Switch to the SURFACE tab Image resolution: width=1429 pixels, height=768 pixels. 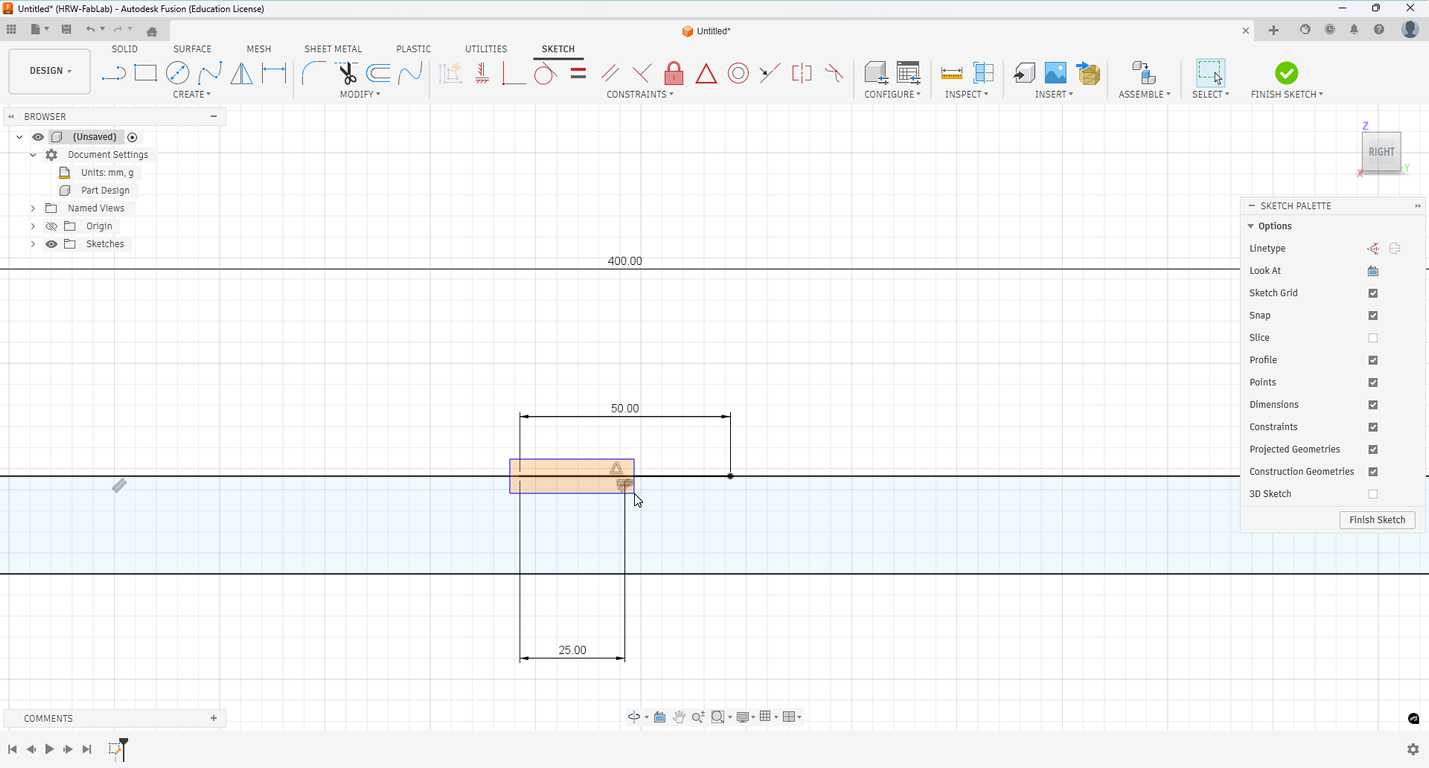coord(192,48)
